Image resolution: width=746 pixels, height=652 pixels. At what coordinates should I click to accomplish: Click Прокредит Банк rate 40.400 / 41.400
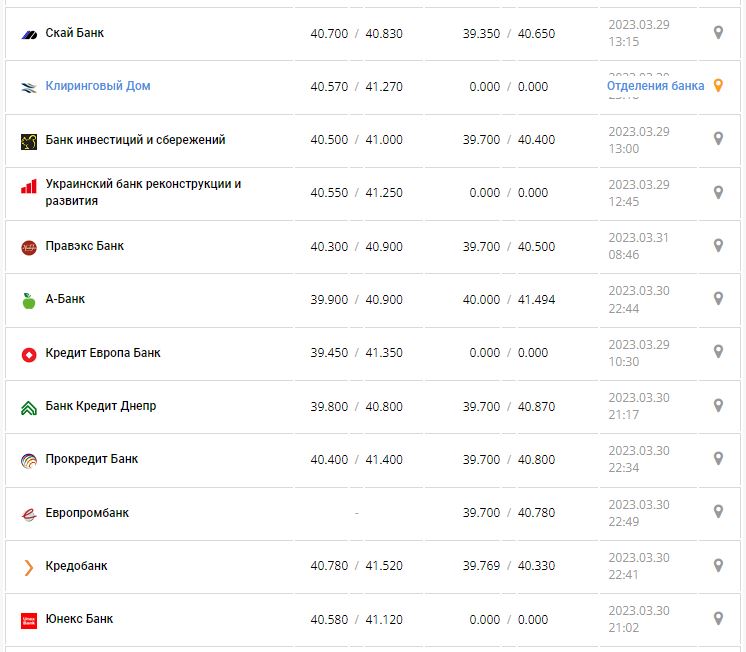[x=356, y=460]
